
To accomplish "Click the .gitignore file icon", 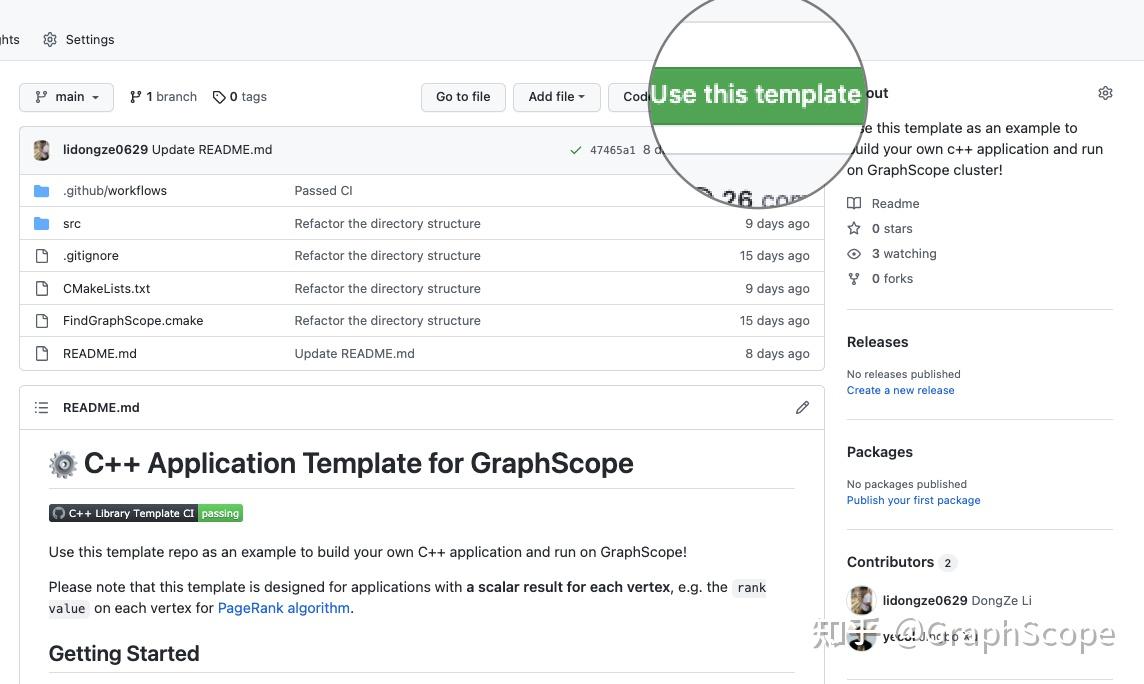I will (x=41, y=256).
